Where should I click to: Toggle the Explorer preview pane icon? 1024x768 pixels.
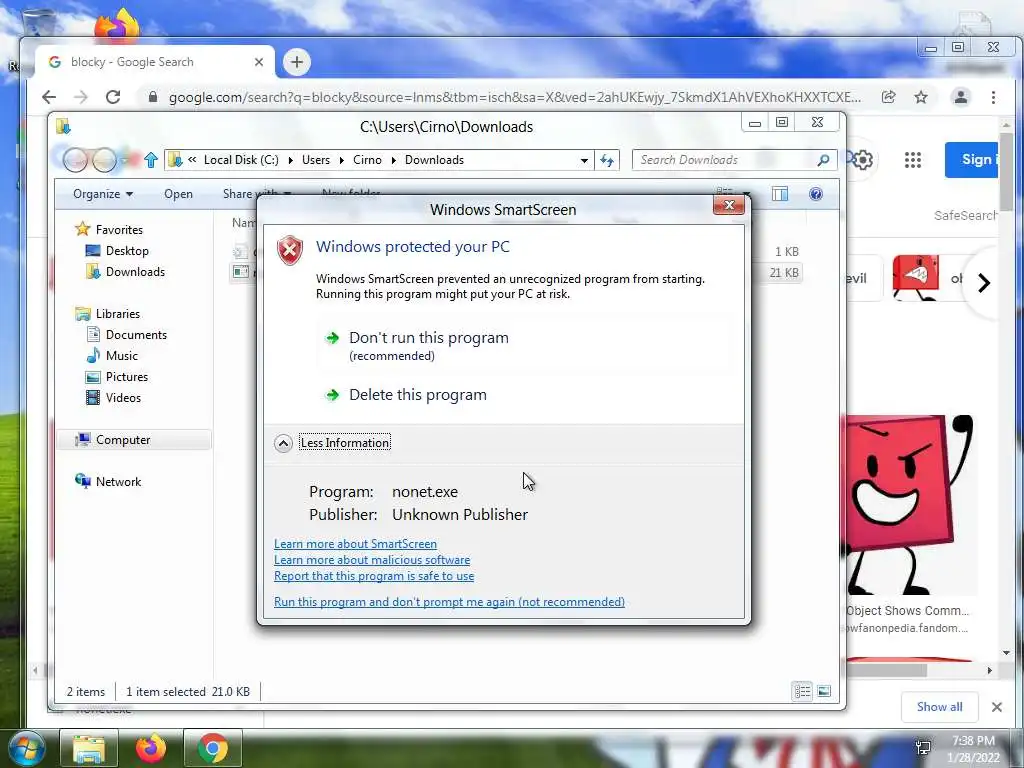[x=780, y=194]
